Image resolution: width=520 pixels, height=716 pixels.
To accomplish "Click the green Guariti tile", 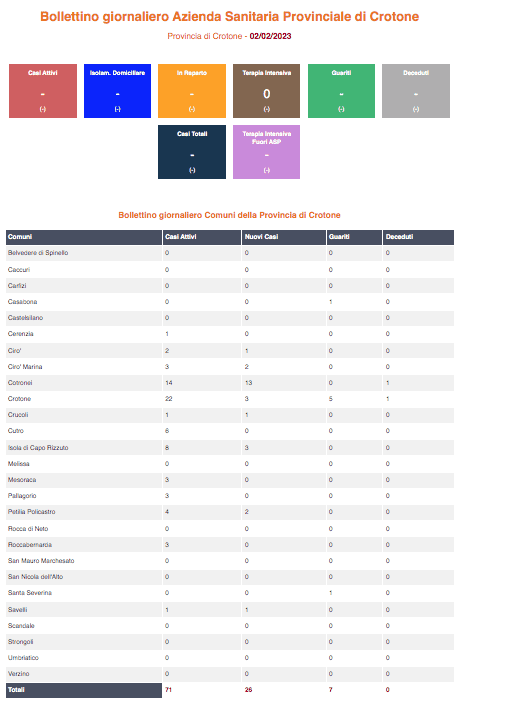I will point(341,91).
